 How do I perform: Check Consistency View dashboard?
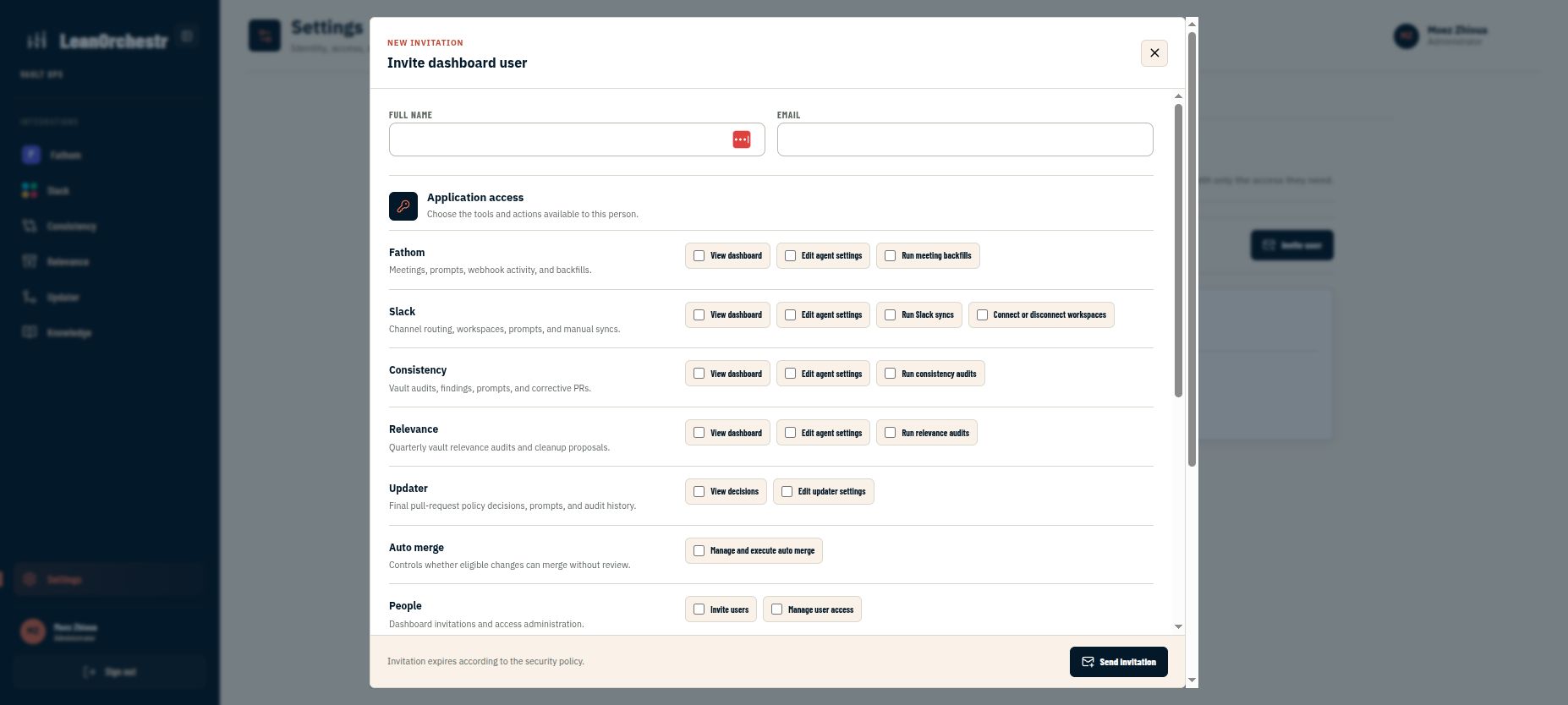tap(699, 374)
